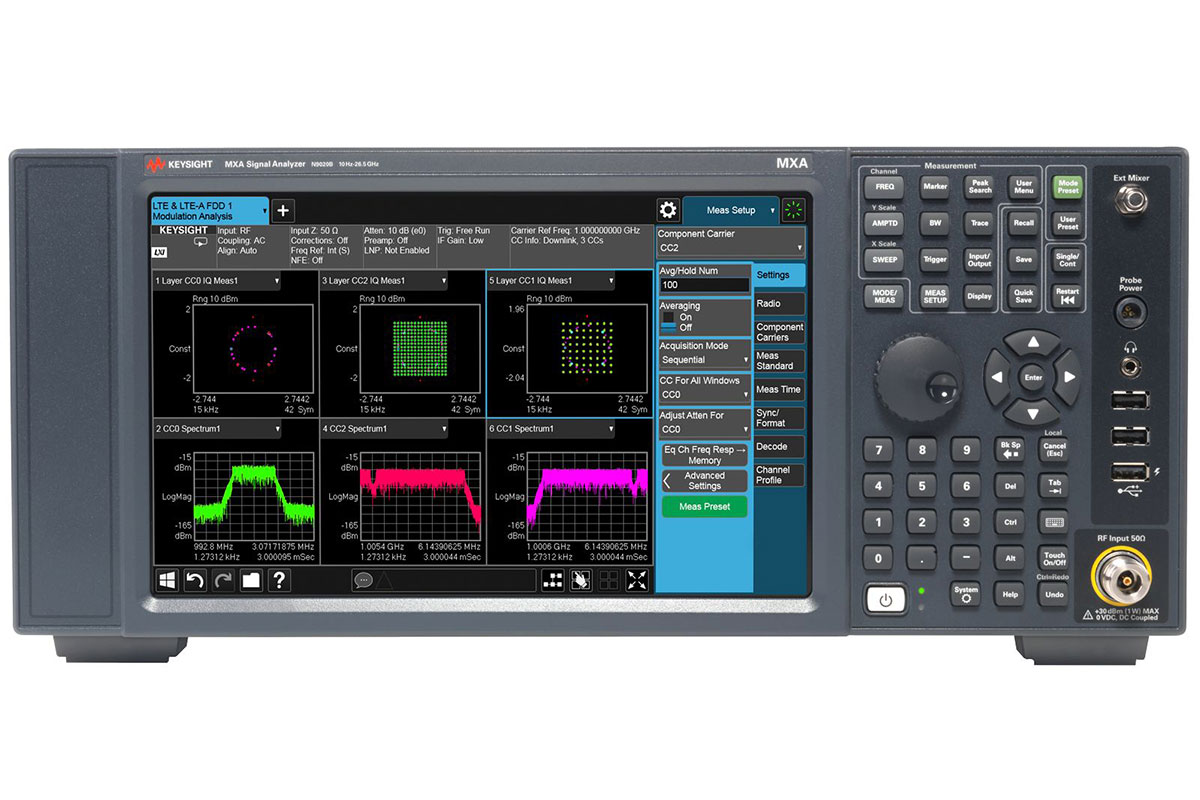Open the speech bubble messages icon
Screen dimensions: 1200x800
[364, 580]
